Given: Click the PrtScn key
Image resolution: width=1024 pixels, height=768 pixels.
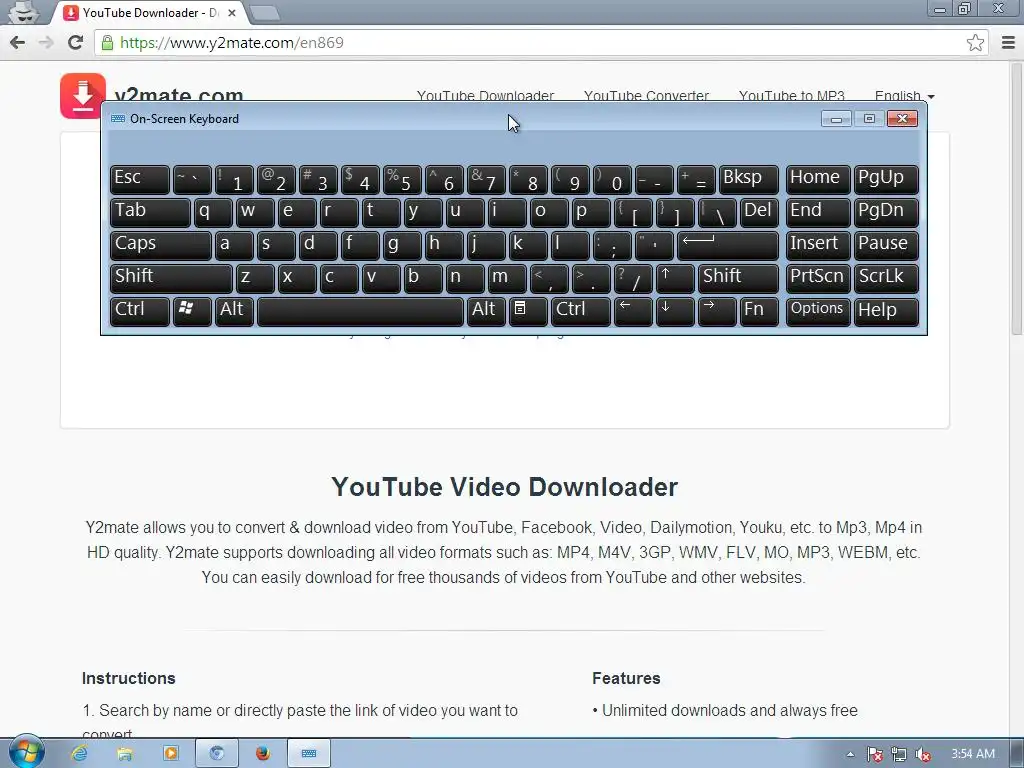Looking at the screenshot, I should point(818,278).
